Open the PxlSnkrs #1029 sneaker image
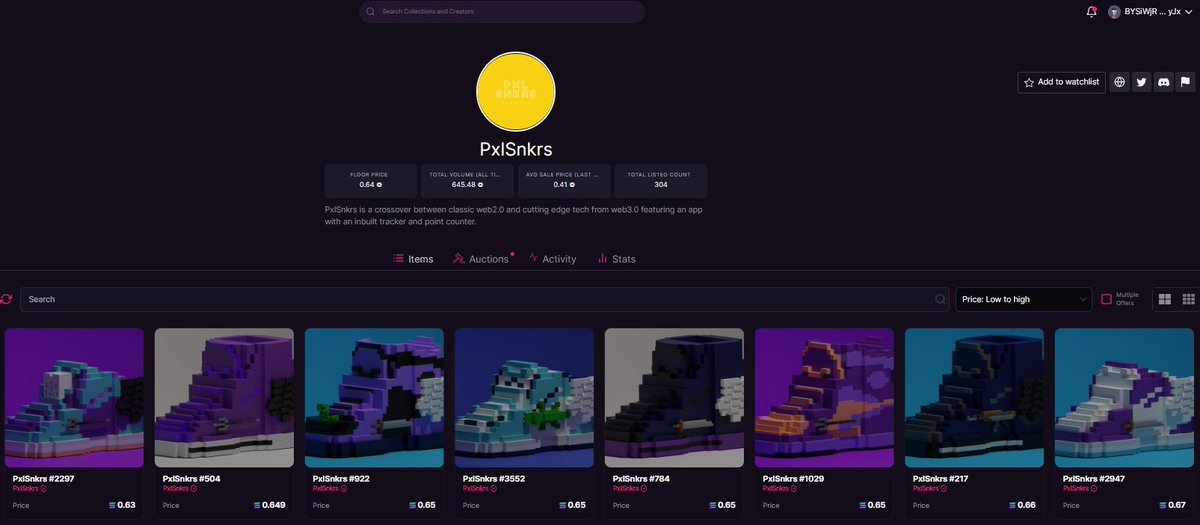This screenshot has height=525, width=1200. point(824,397)
